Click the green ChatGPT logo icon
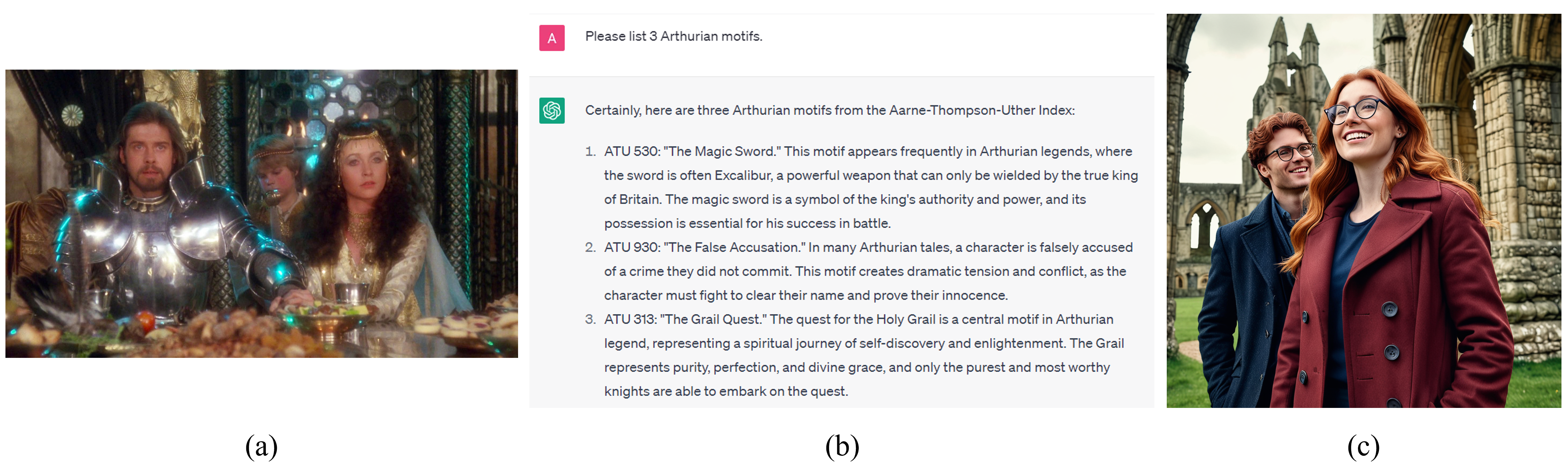 (x=551, y=111)
